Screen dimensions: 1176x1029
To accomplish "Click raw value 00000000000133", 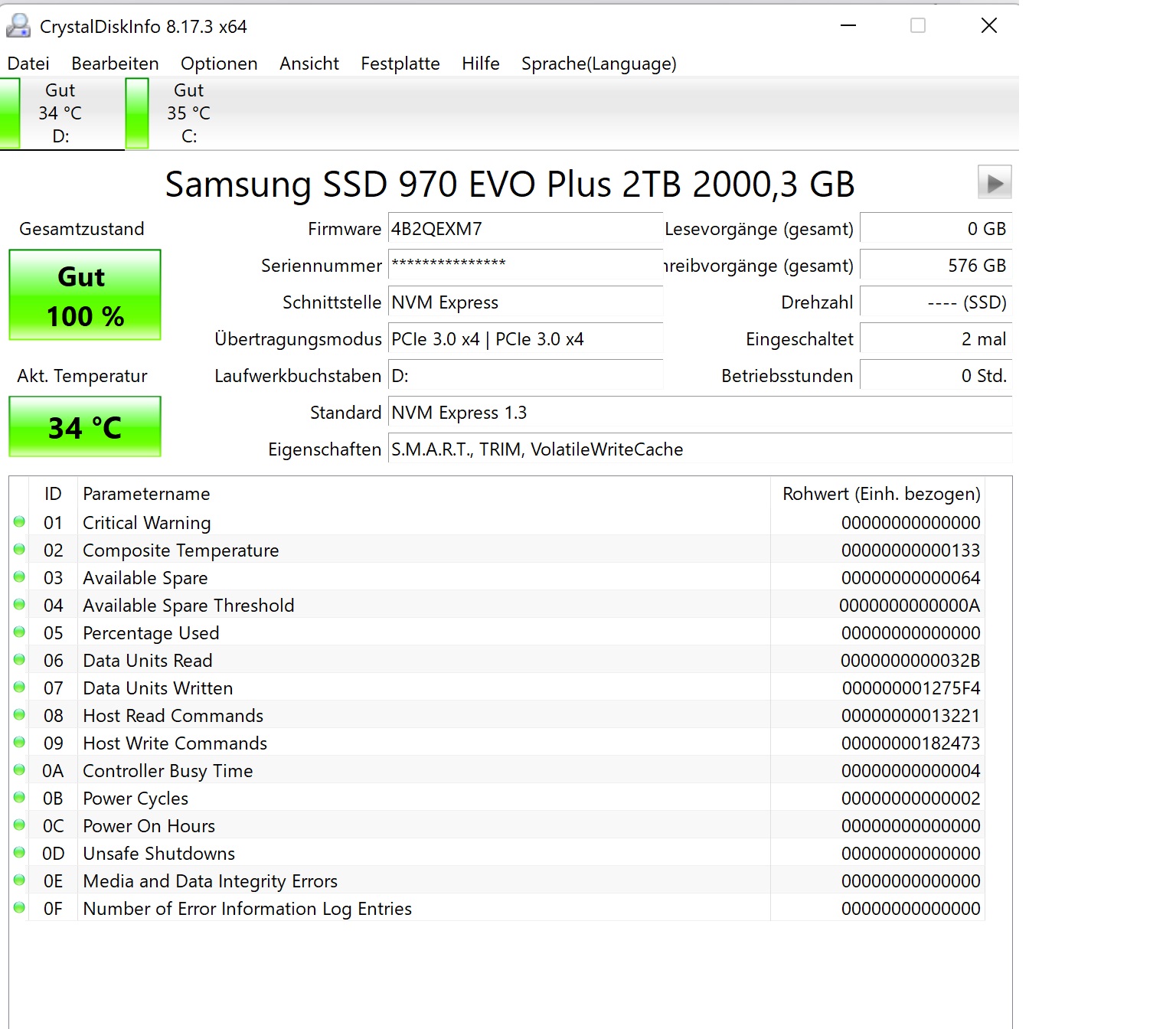I will pos(910,550).
